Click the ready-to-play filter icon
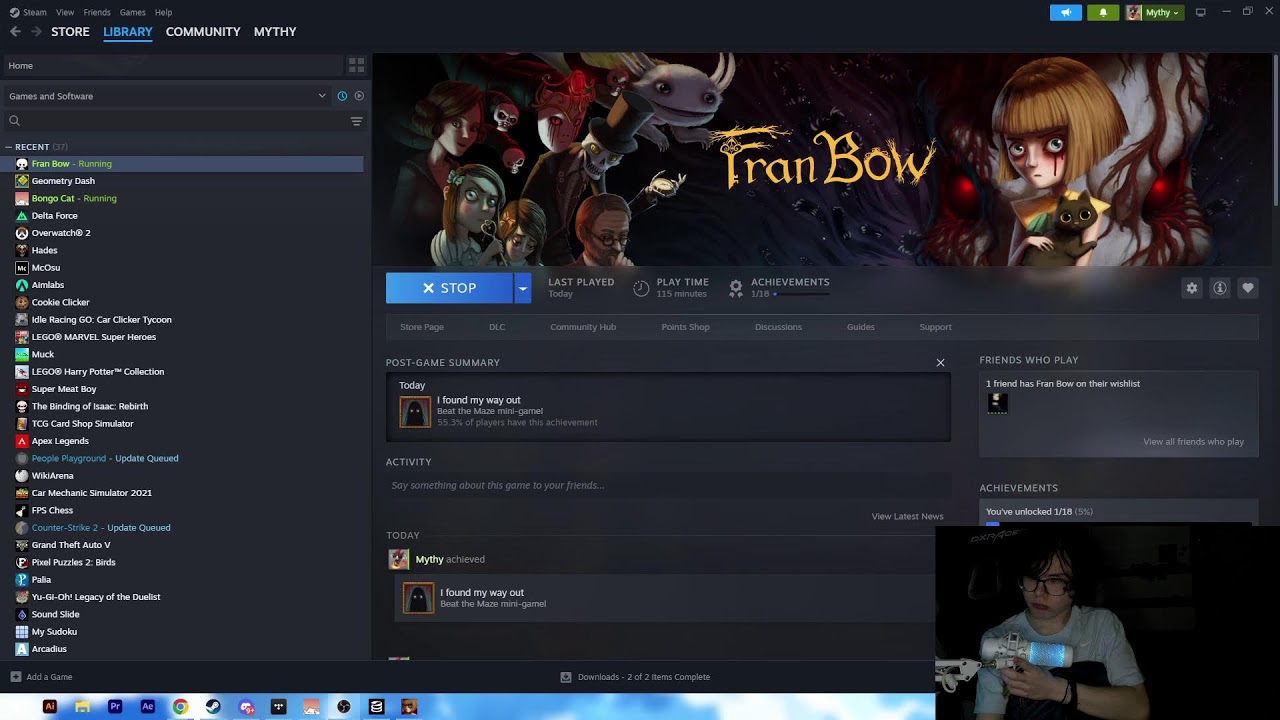 pyautogui.click(x=359, y=96)
